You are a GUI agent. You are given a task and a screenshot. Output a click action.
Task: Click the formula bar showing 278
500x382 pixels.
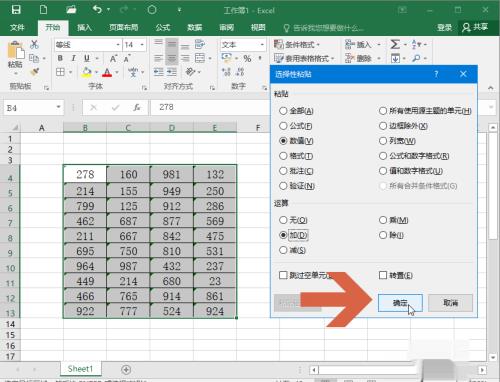211,107
